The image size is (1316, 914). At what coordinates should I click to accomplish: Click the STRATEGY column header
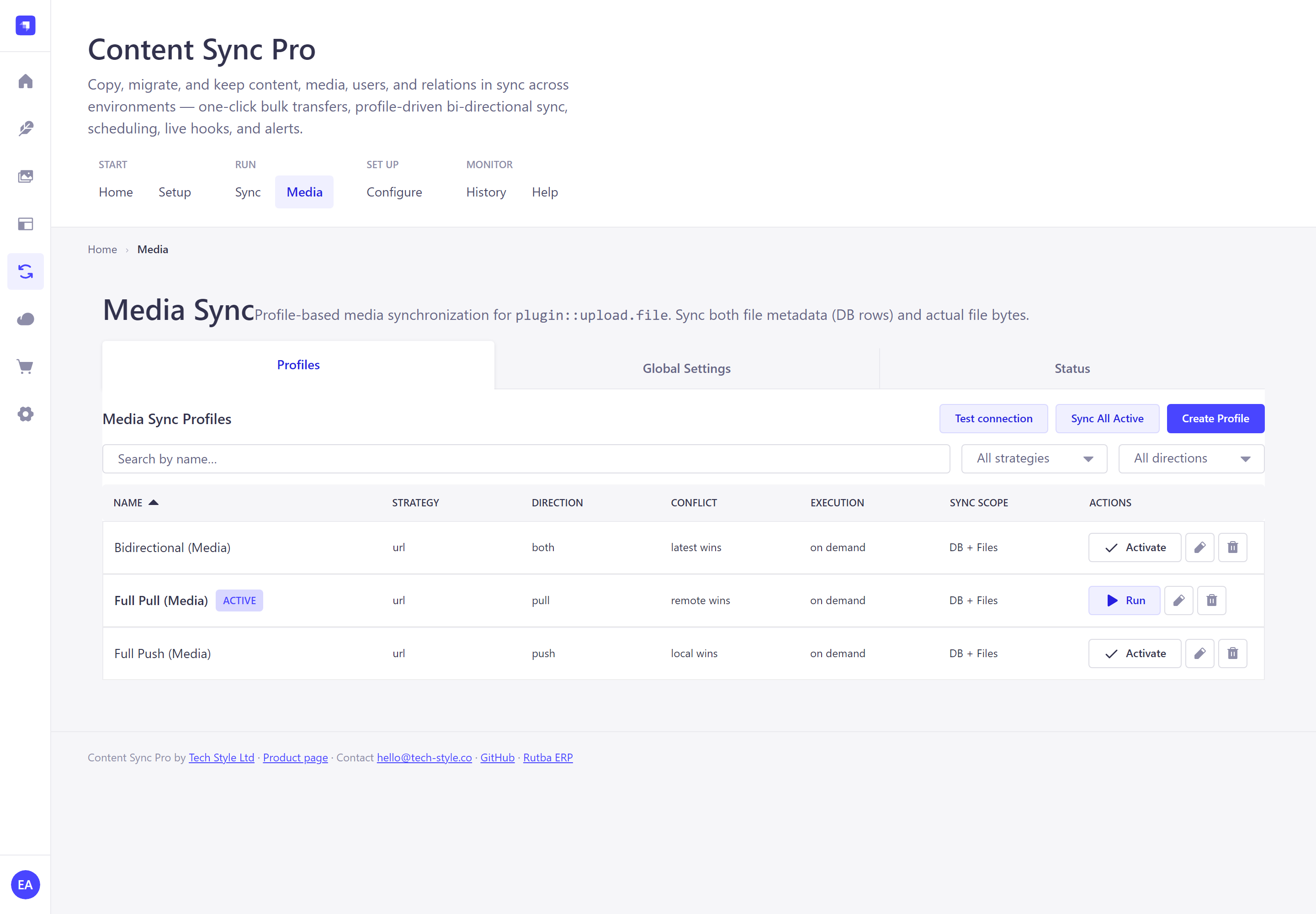pos(416,502)
